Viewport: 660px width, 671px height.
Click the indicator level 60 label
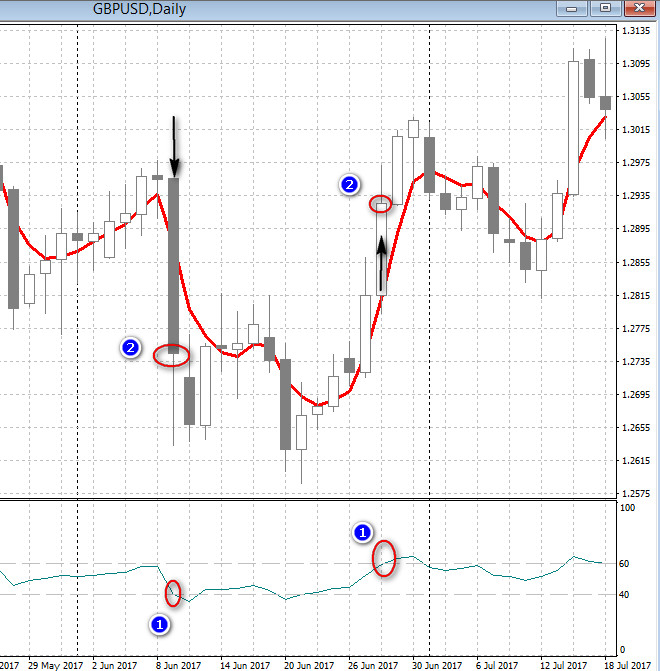(x=624, y=564)
